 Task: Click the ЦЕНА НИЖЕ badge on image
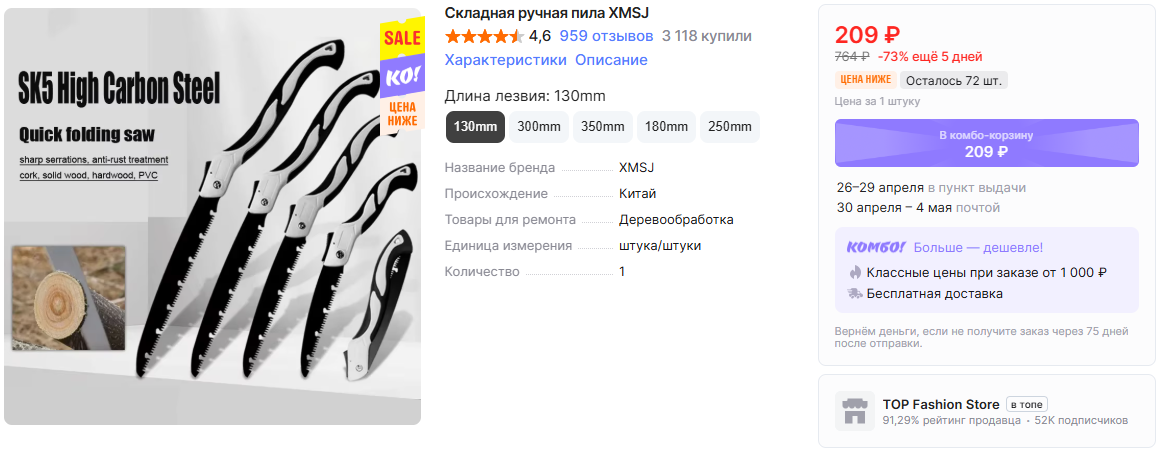point(402,114)
